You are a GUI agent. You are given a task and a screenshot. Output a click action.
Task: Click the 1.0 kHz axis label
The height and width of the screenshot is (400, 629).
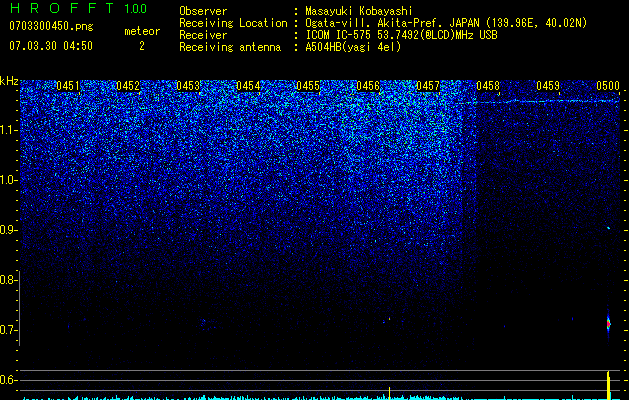tap(9, 180)
